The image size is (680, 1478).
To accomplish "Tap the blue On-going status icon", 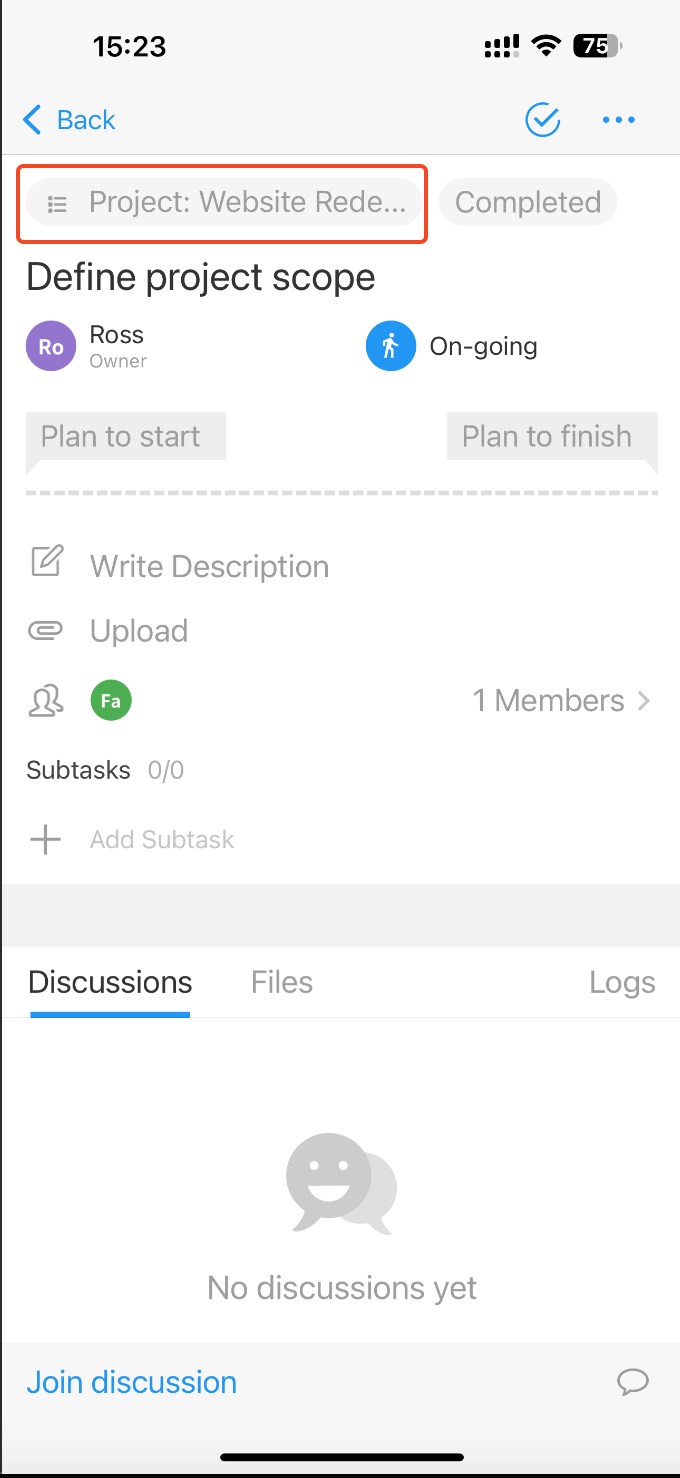I will pos(391,346).
